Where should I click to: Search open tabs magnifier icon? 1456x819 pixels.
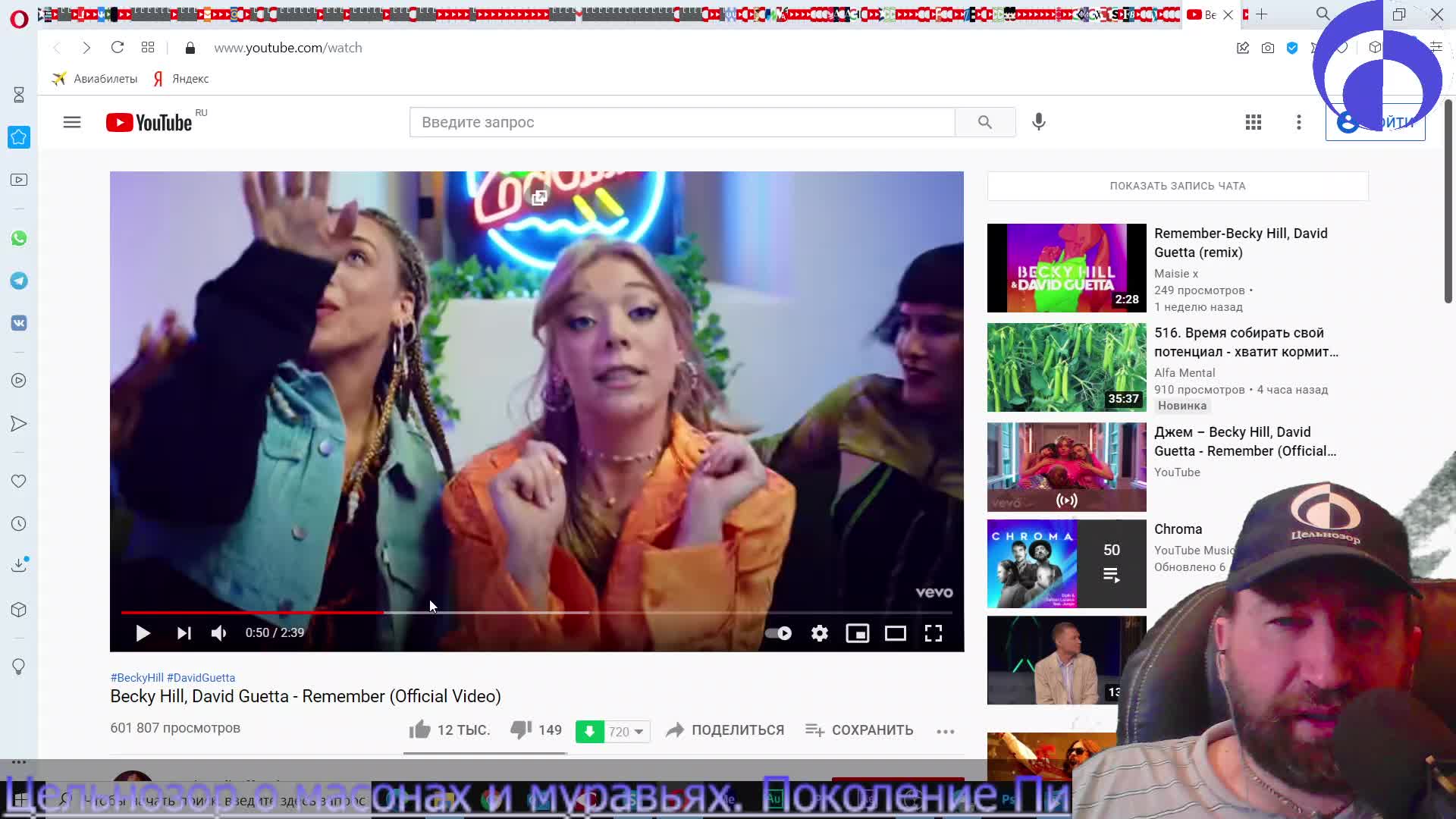pyautogui.click(x=1323, y=14)
